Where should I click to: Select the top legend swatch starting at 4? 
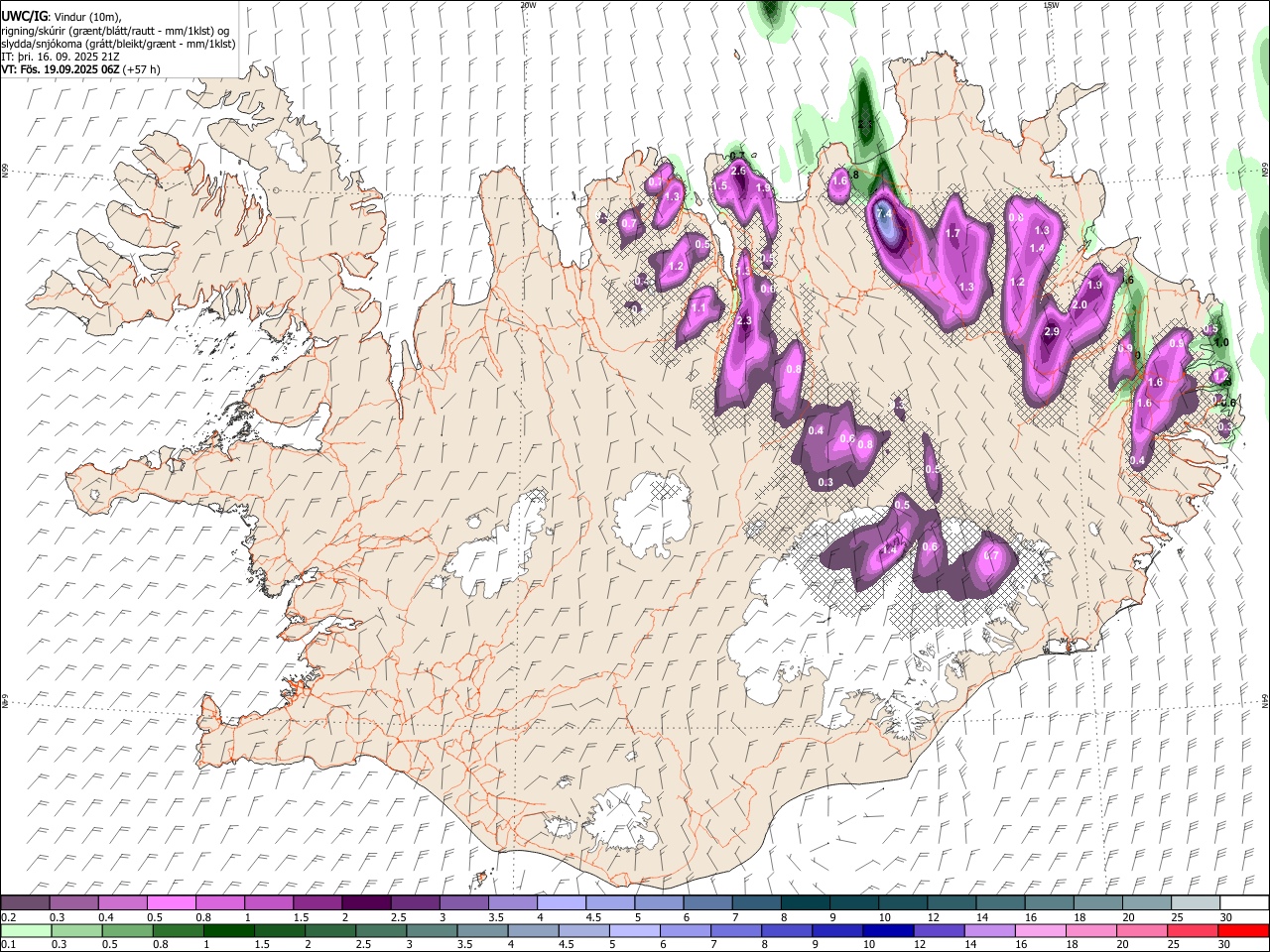point(563,903)
